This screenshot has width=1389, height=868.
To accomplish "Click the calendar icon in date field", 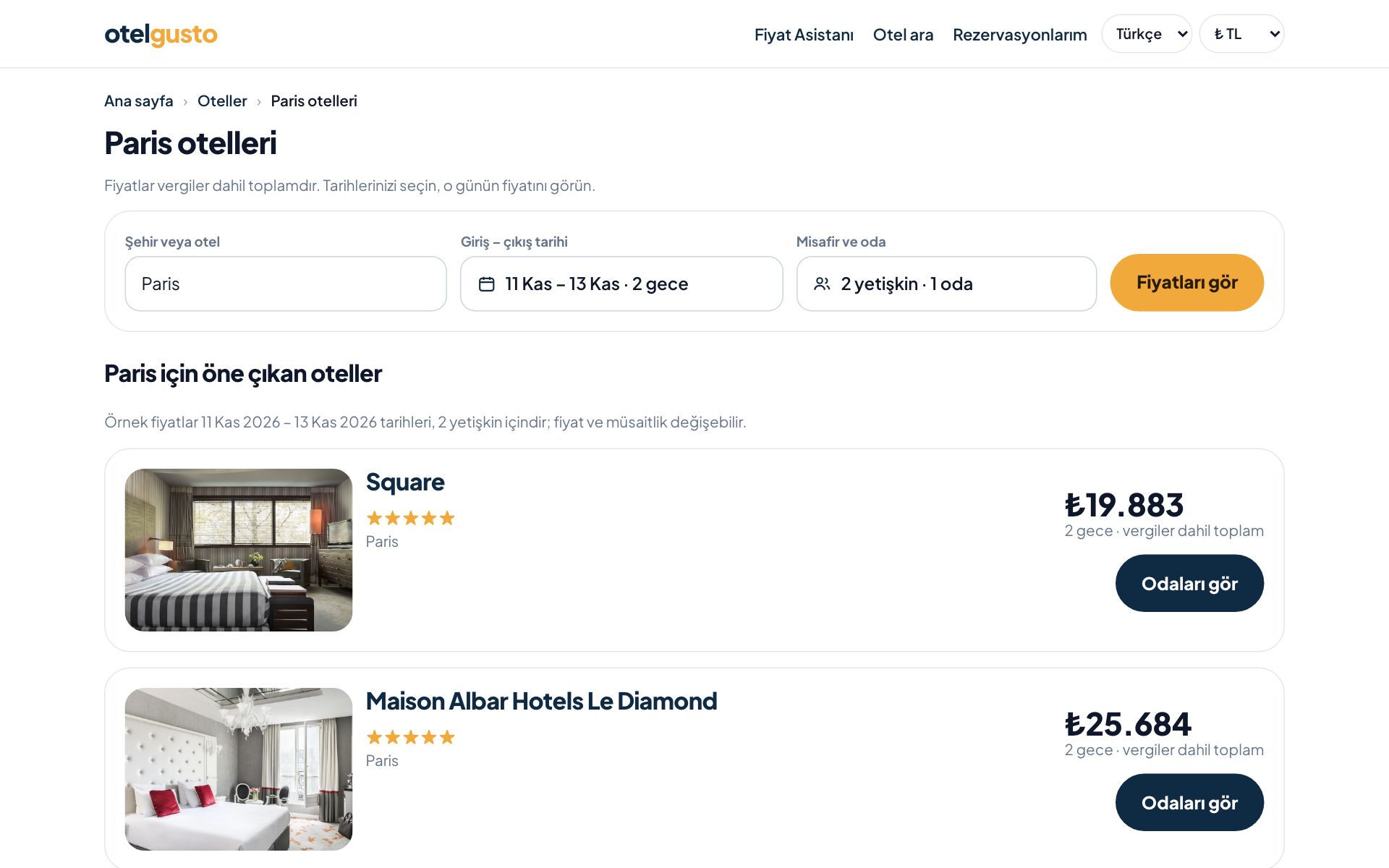I will click(487, 284).
